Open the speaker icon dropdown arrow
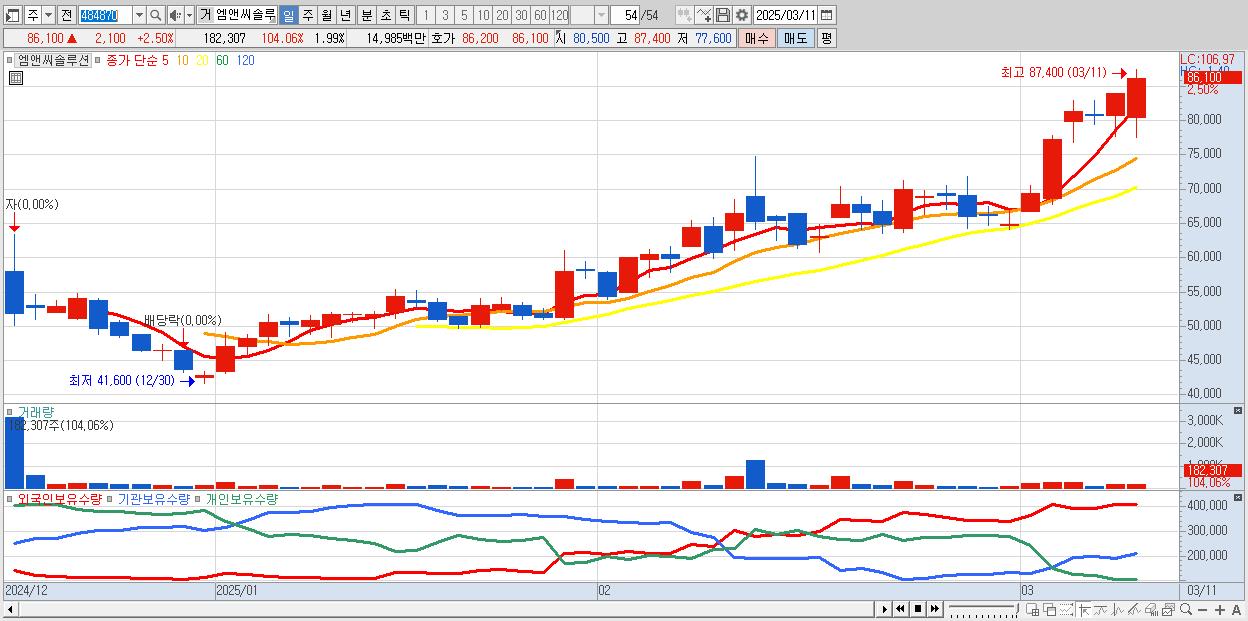This screenshot has width=1248, height=621. [189, 15]
